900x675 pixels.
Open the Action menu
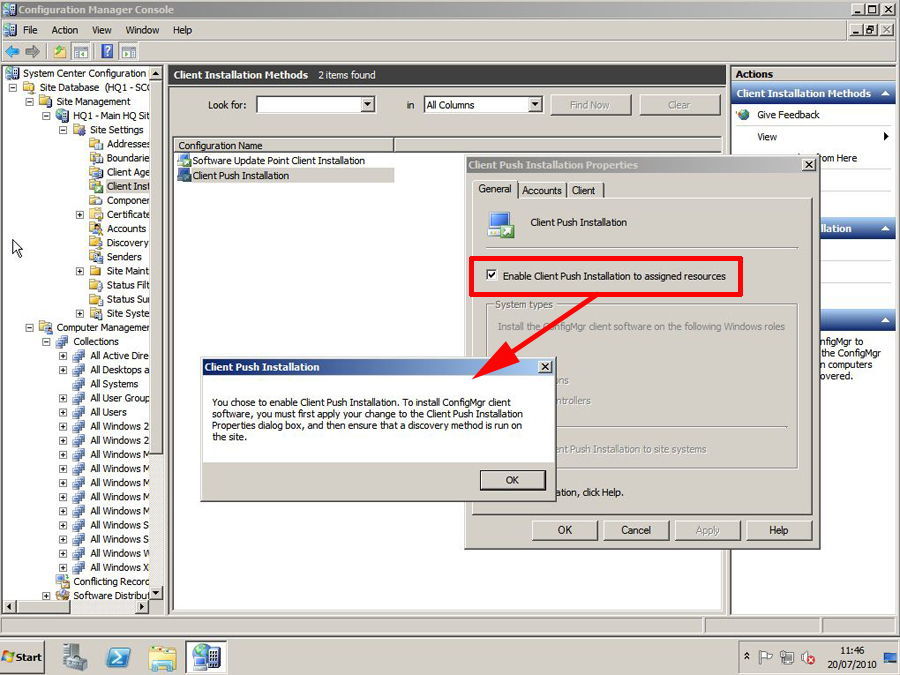pyautogui.click(x=64, y=30)
